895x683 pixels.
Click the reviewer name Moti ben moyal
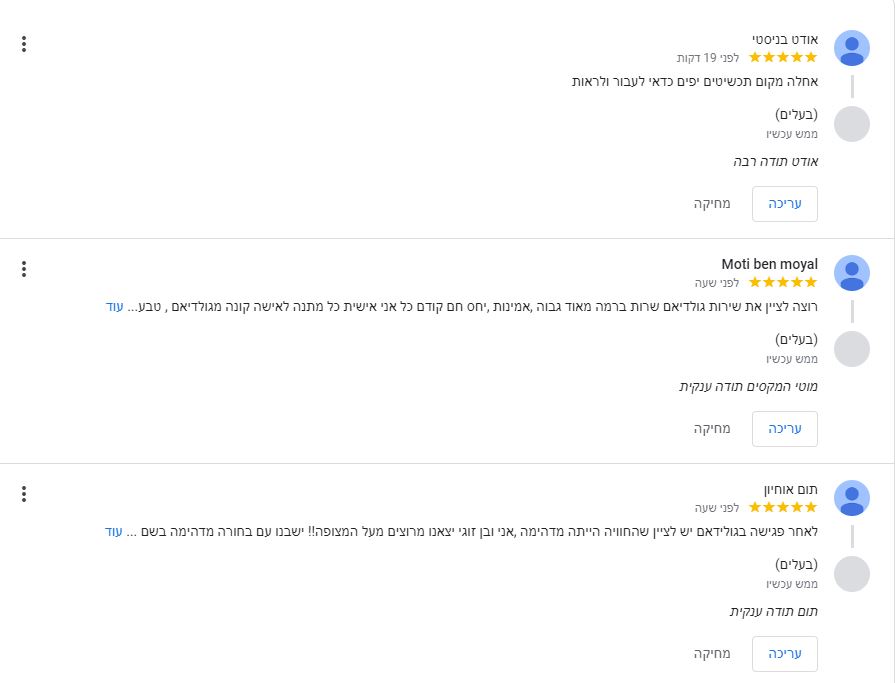pyautogui.click(x=769, y=265)
